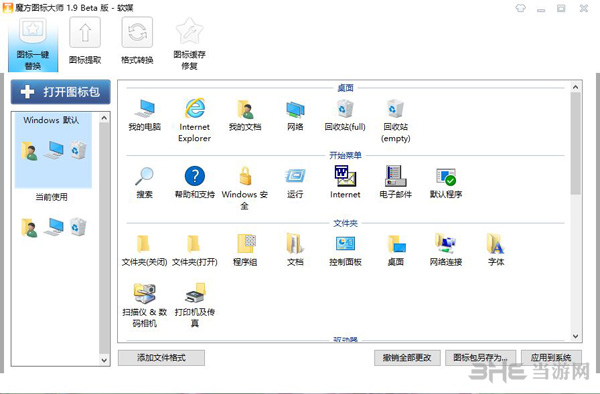The width and height of the screenshot is (600, 394).
Task: Open the 图标一键替换 tab
Action: coord(33,44)
